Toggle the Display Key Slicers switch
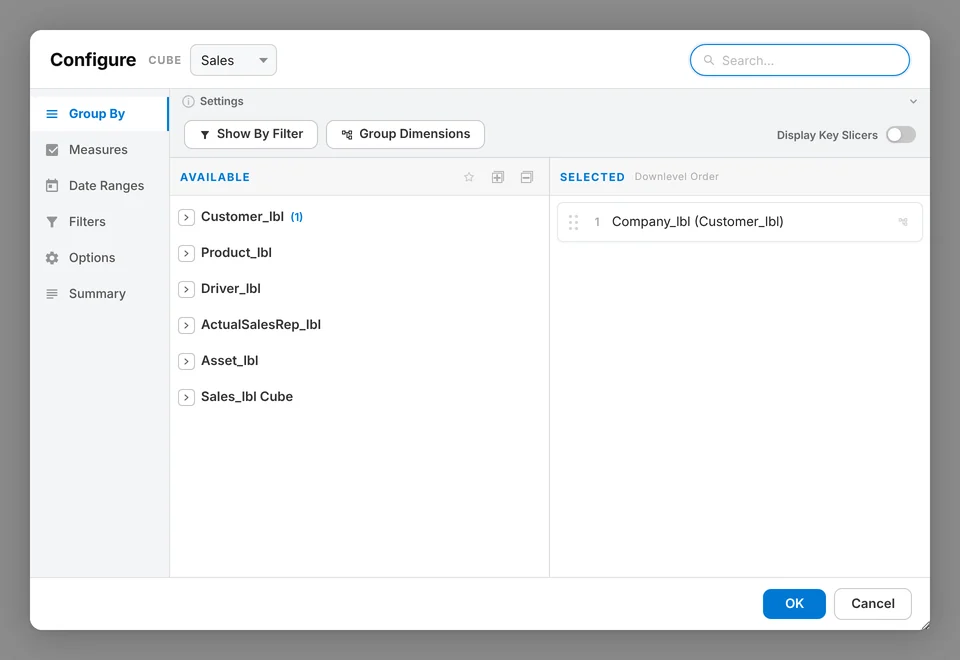This screenshot has height=660, width=960. click(x=901, y=135)
